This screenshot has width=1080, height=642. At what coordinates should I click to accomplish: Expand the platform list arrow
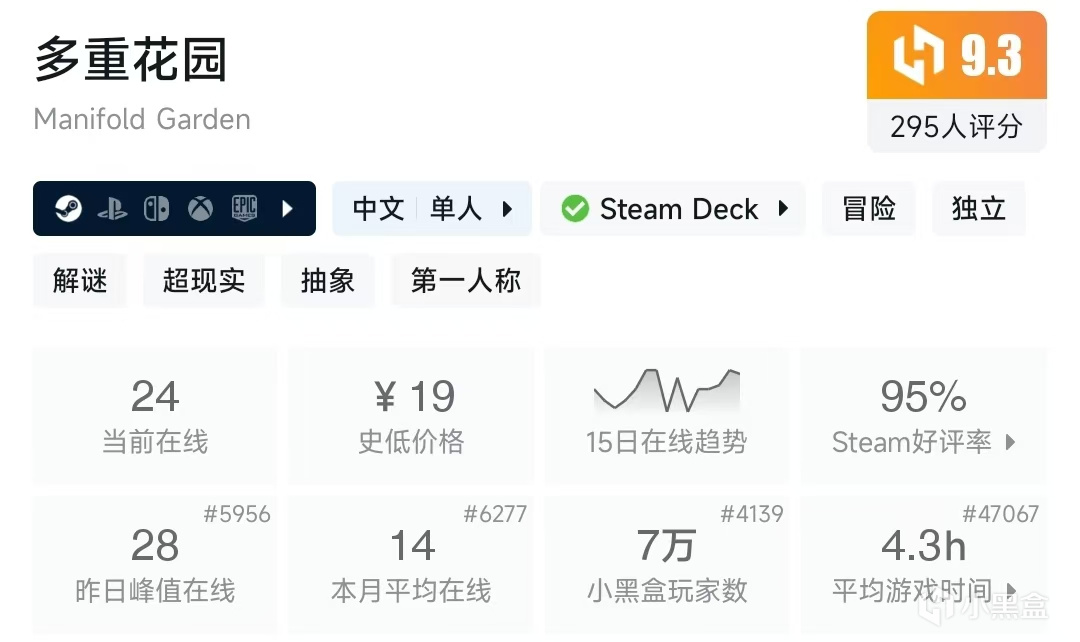[x=288, y=209]
